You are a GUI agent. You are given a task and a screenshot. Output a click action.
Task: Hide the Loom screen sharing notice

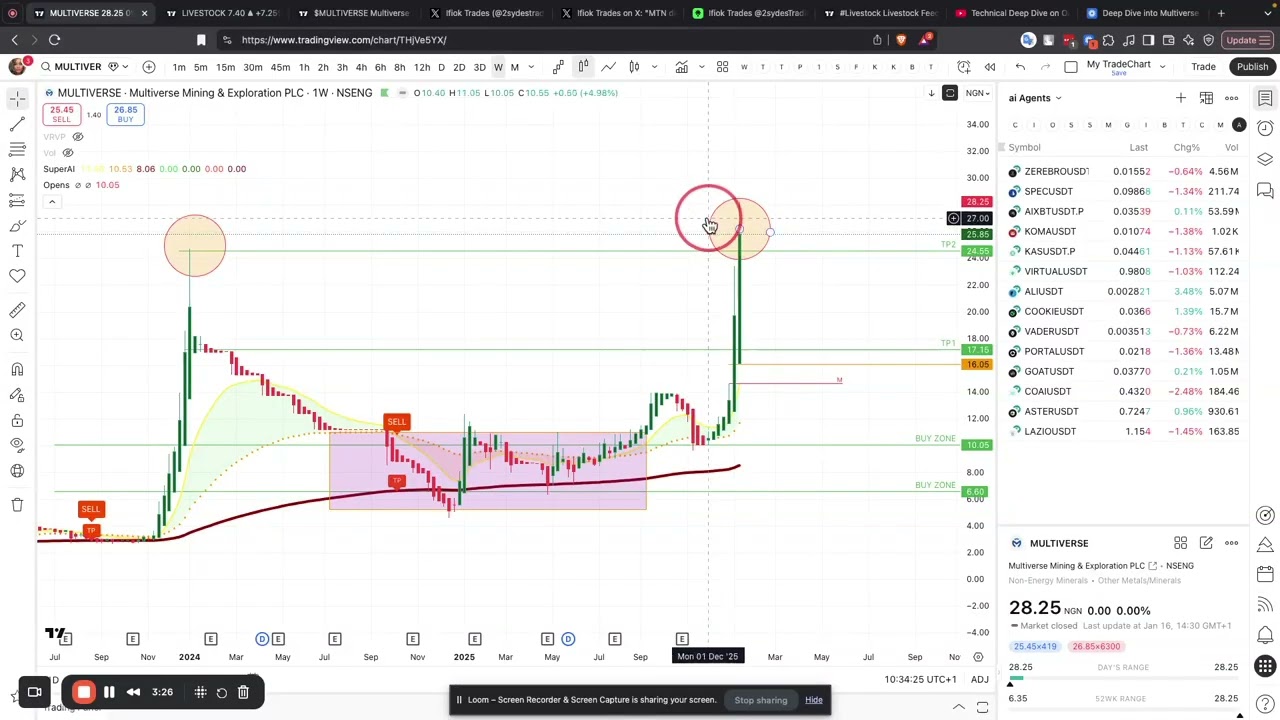point(814,700)
